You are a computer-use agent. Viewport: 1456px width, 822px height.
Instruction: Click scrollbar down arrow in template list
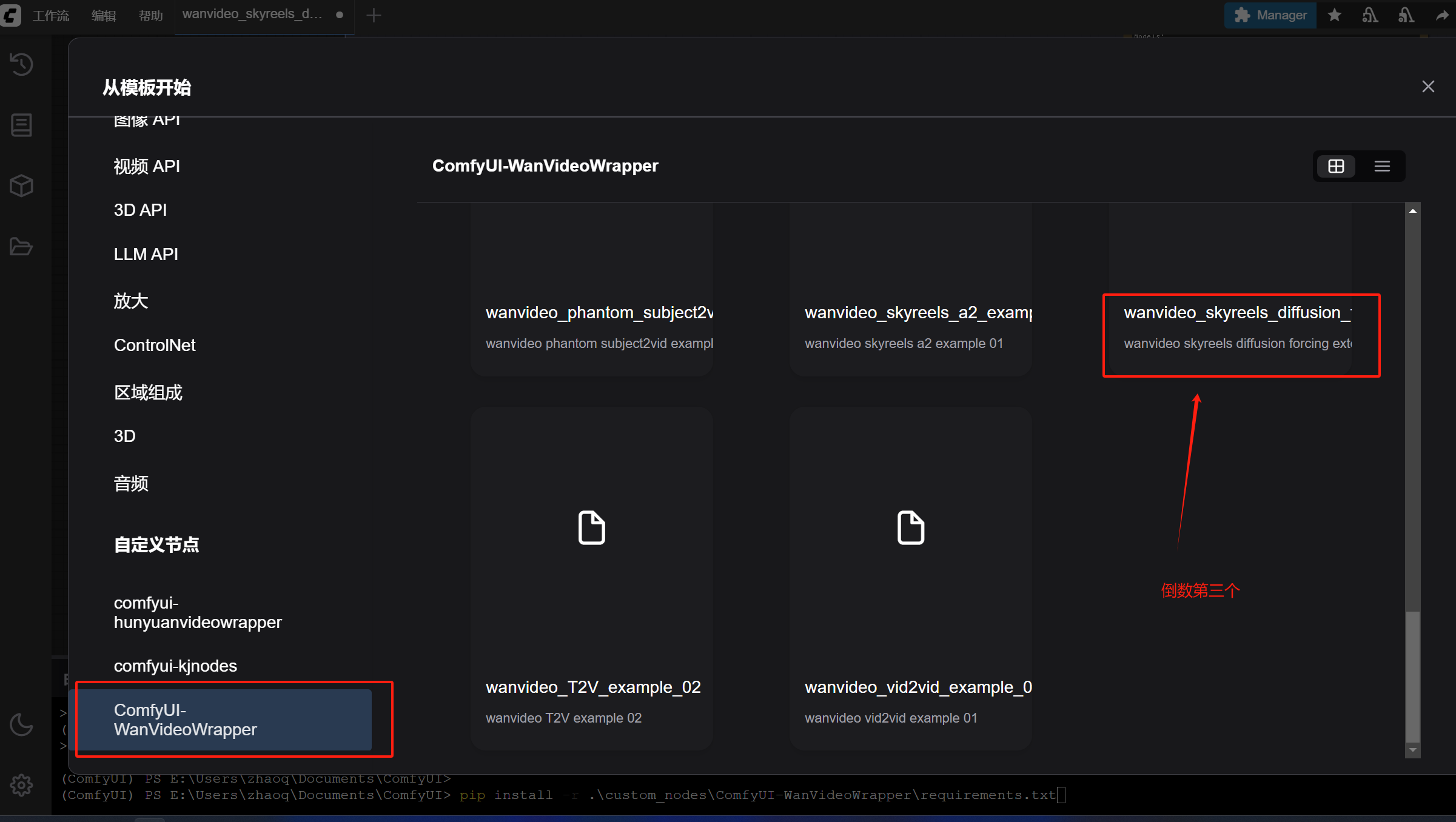[1413, 750]
